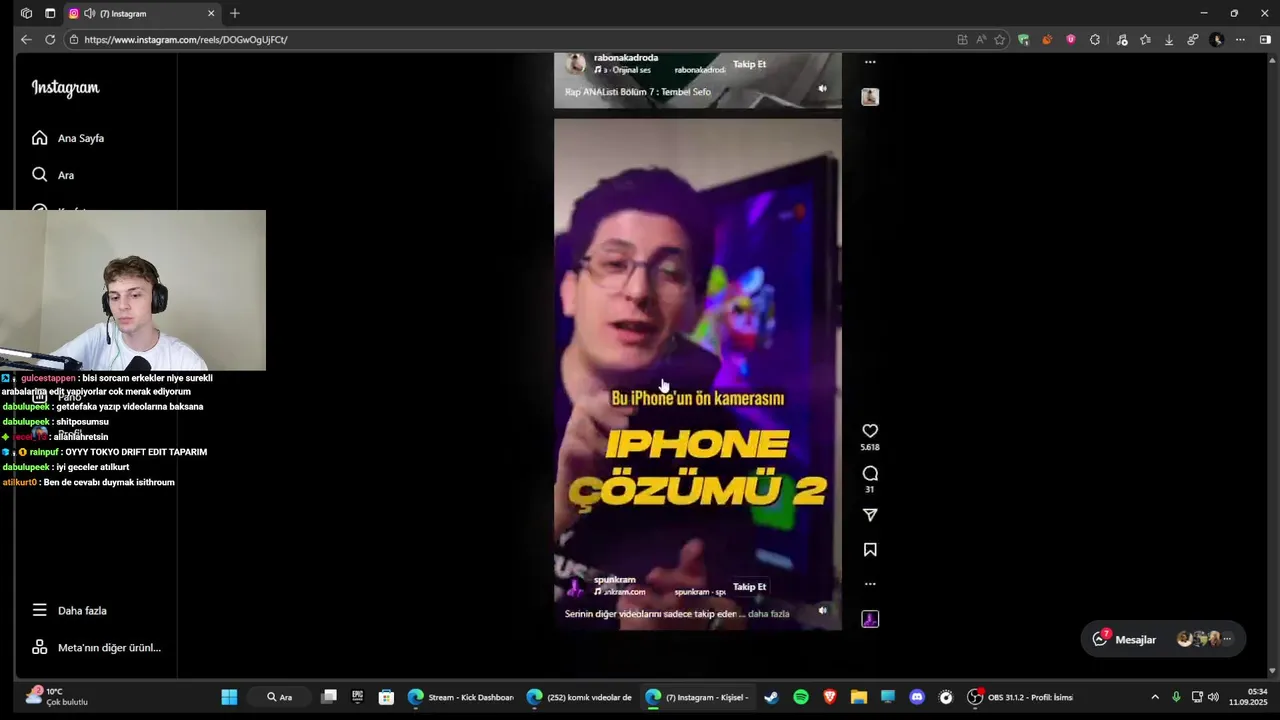This screenshot has width=1280, height=720.
Task: Open the rabonakadroda profile name link
Action: [x=626, y=58]
